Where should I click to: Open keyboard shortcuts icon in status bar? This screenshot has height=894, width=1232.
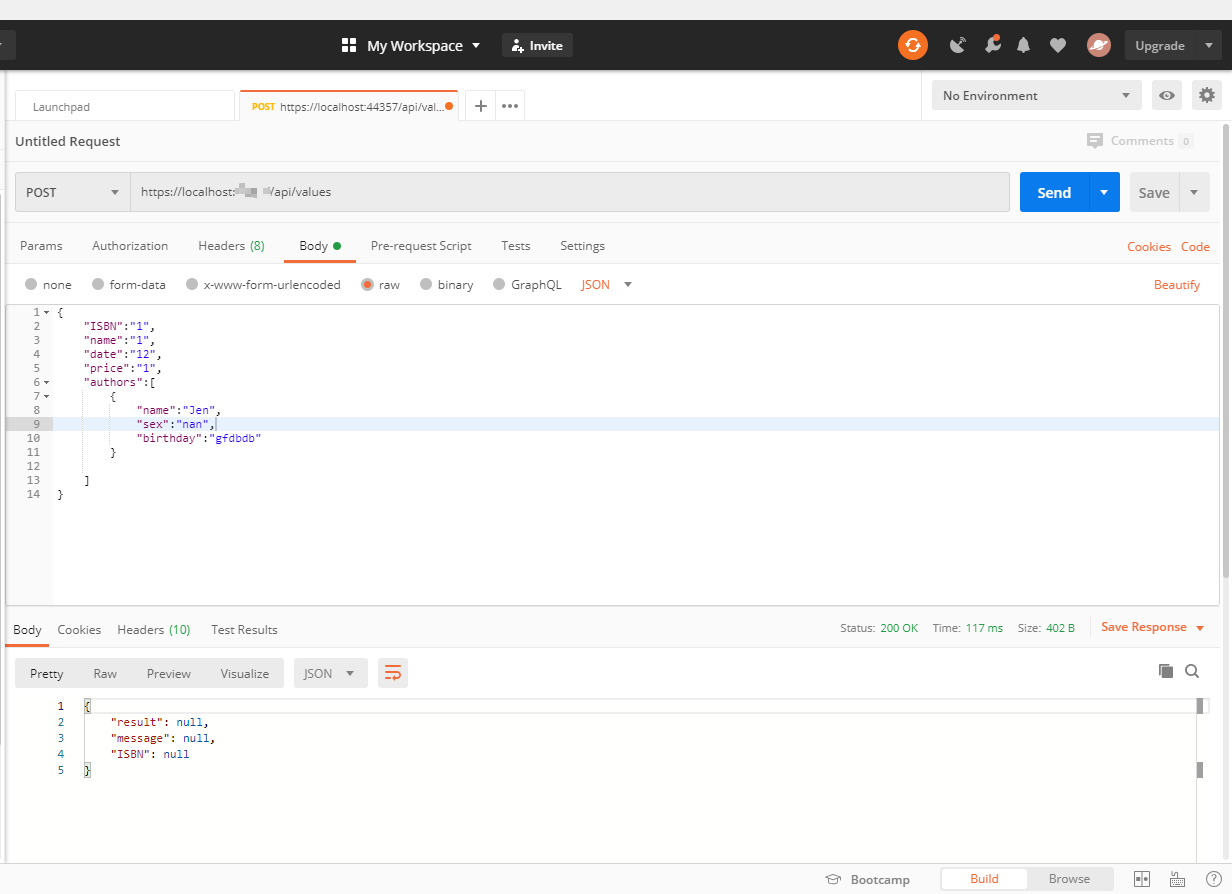click(1178, 879)
